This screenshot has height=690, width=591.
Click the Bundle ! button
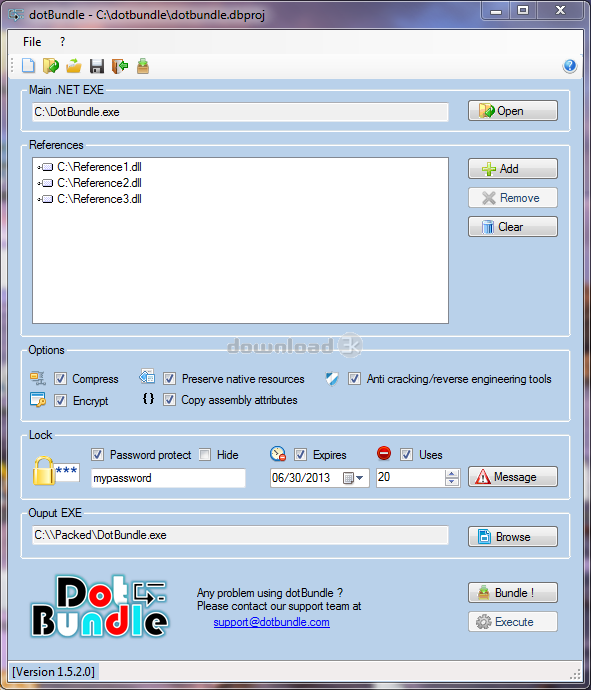[513, 593]
